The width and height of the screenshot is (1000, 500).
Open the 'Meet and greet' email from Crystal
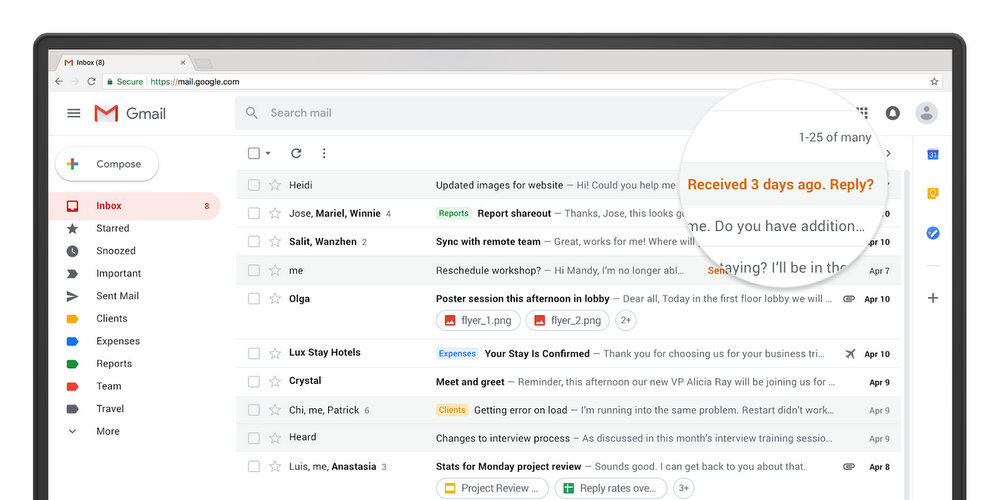coord(470,381)
